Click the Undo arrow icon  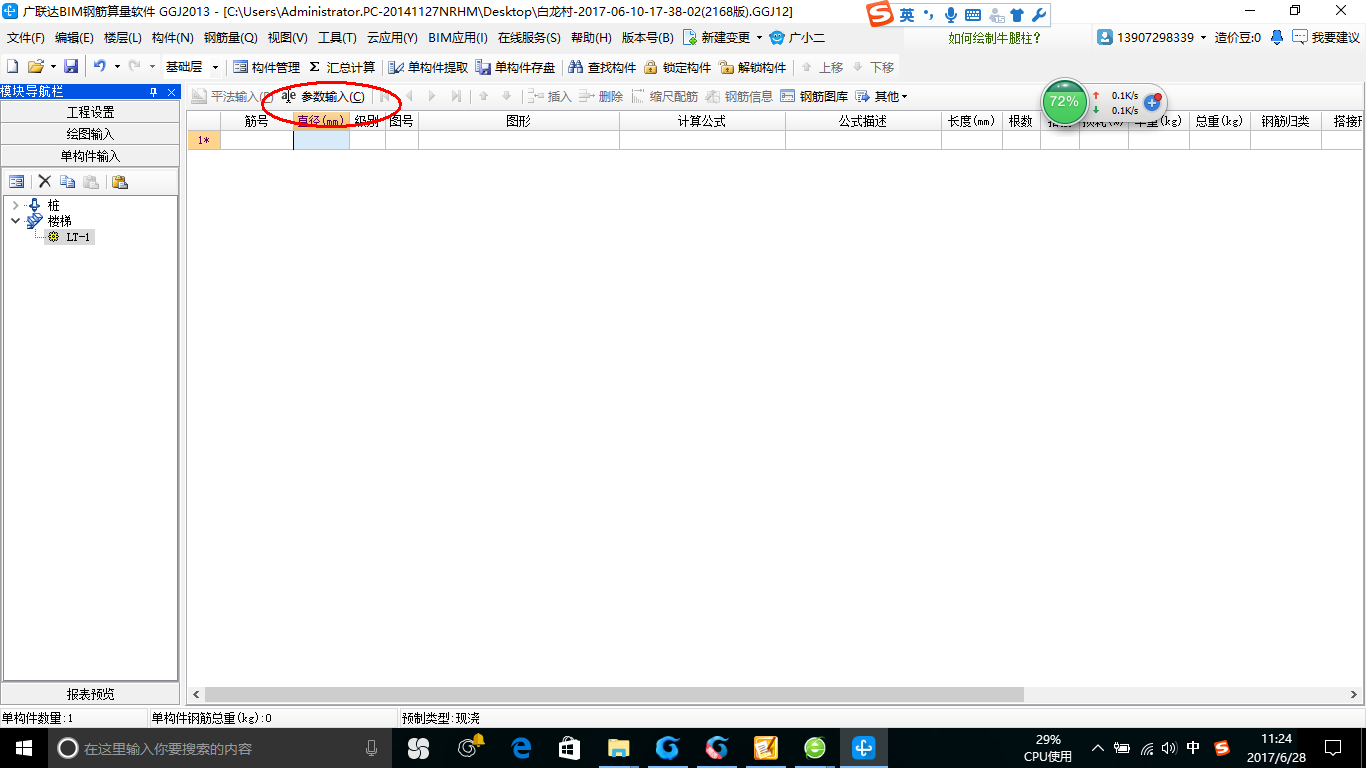100,67
